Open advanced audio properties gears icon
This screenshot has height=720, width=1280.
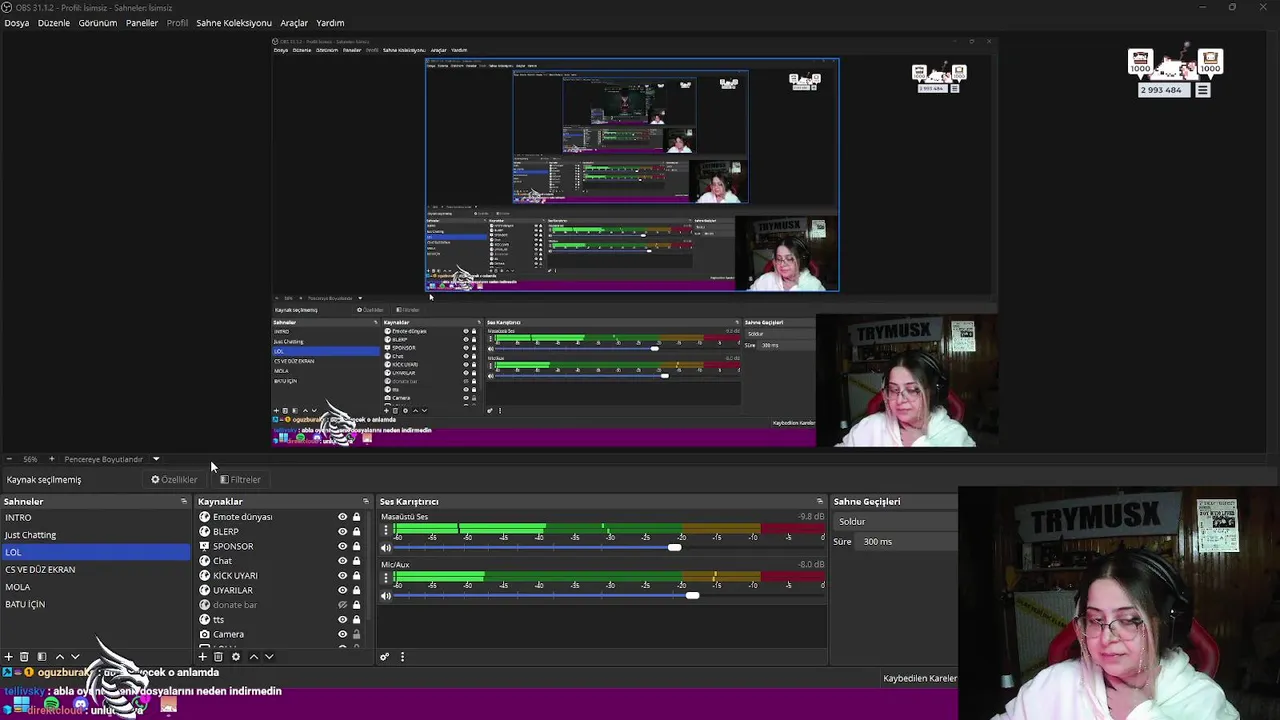(x=384, y=657)
